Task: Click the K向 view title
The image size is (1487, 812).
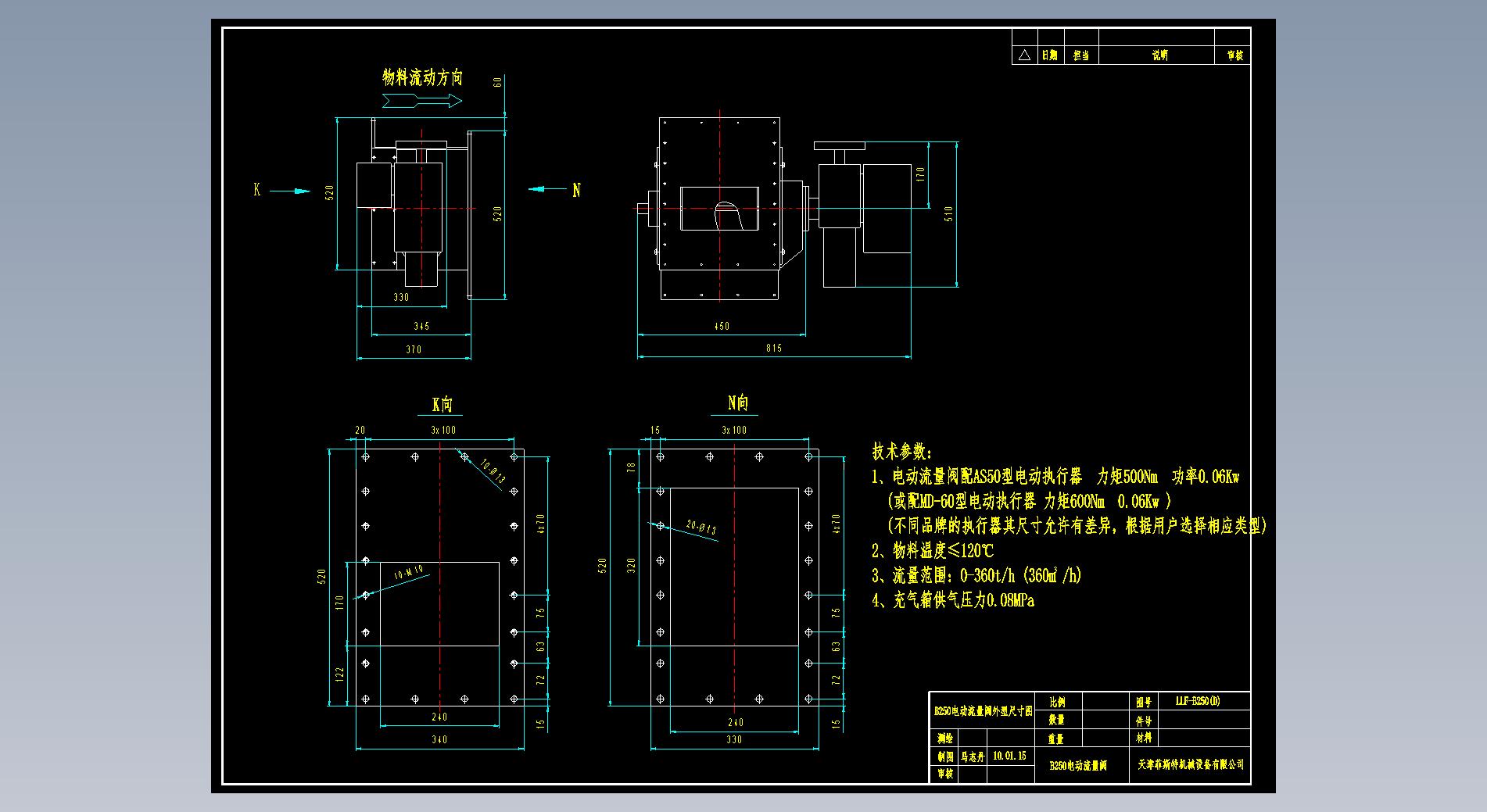Action: [442, 404]
